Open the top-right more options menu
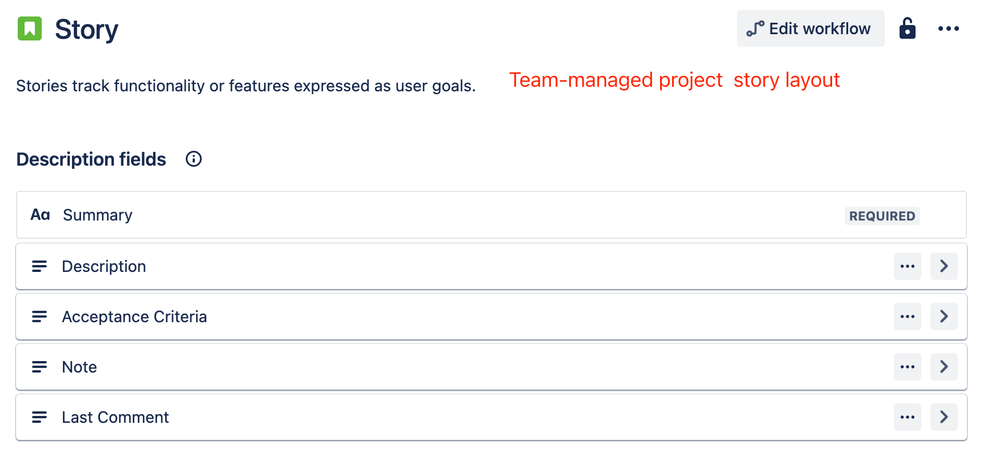The width and height of the screenshot is (999, 465). click(948, 29)
